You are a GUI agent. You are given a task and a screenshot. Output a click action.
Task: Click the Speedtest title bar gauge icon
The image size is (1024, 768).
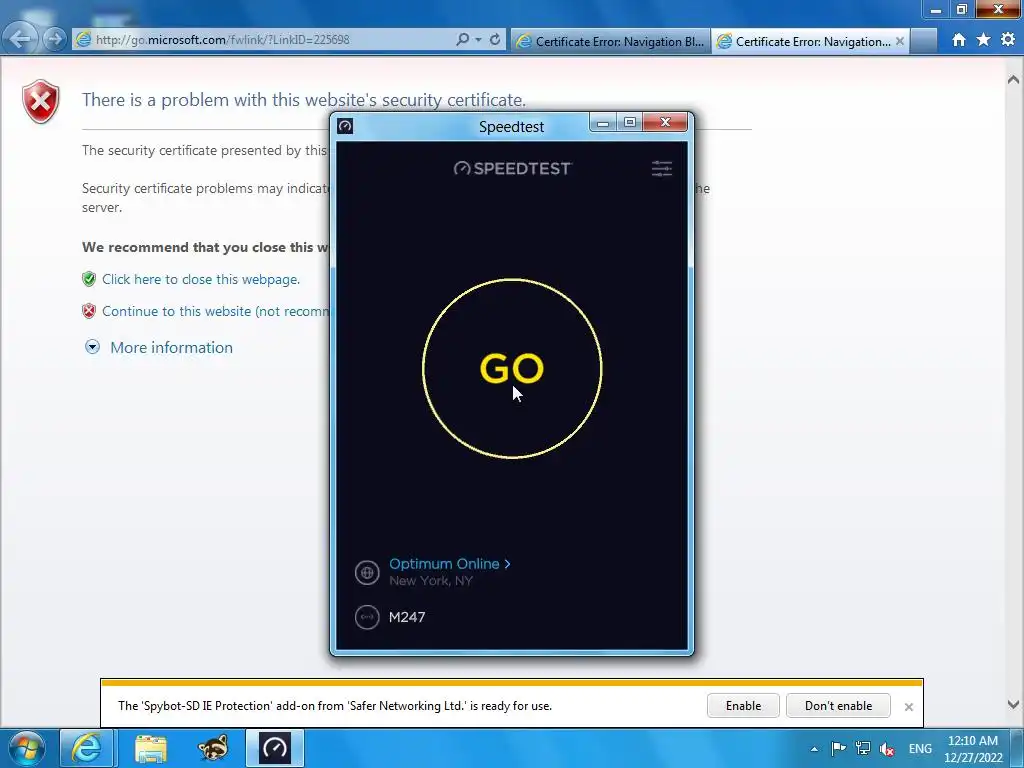(x=345, y=126)
